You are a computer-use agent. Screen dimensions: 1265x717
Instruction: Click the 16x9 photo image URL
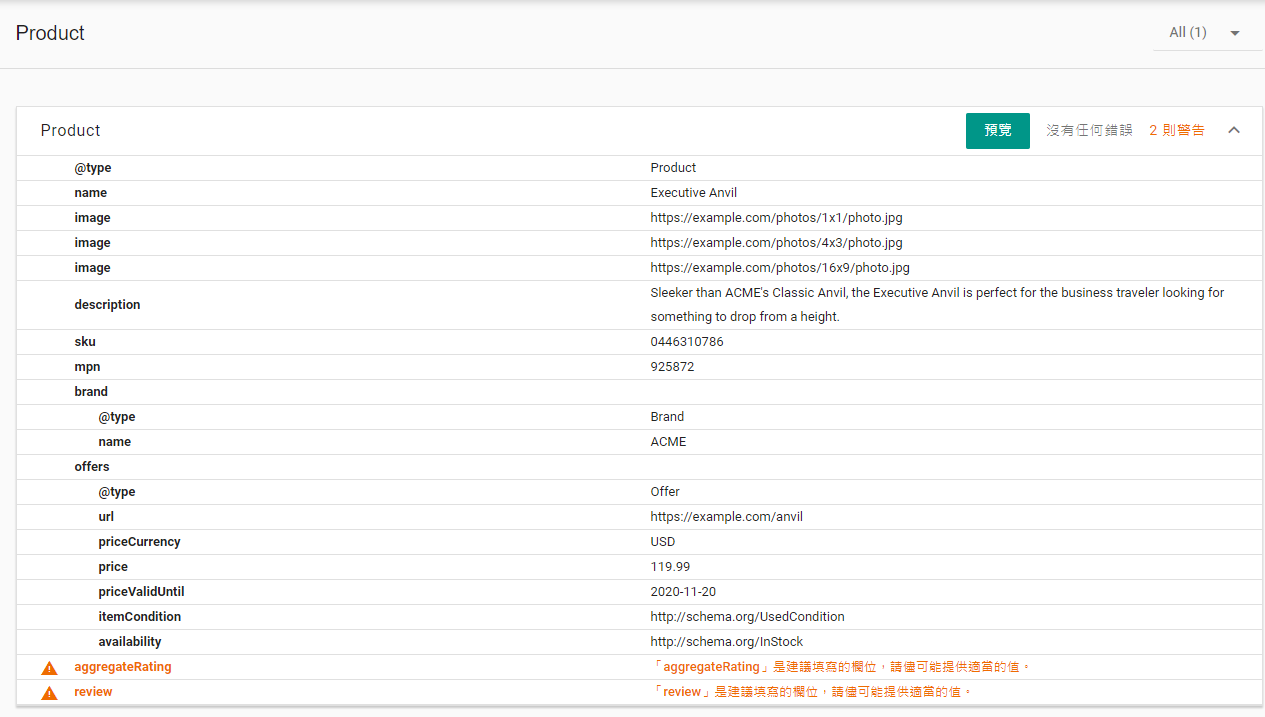[780, 268]
